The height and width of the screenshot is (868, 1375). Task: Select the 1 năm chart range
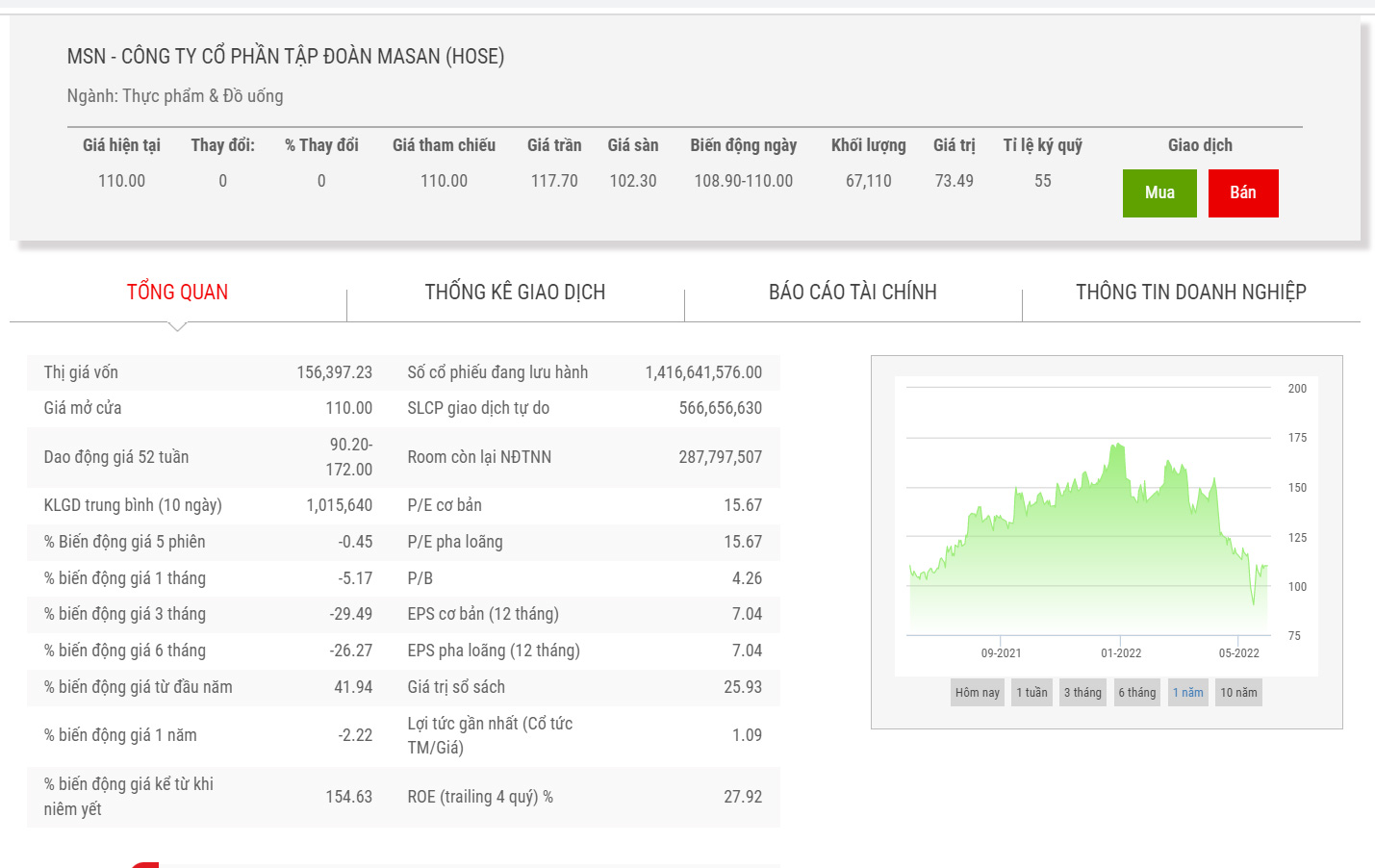click(x=1187, y=693)
